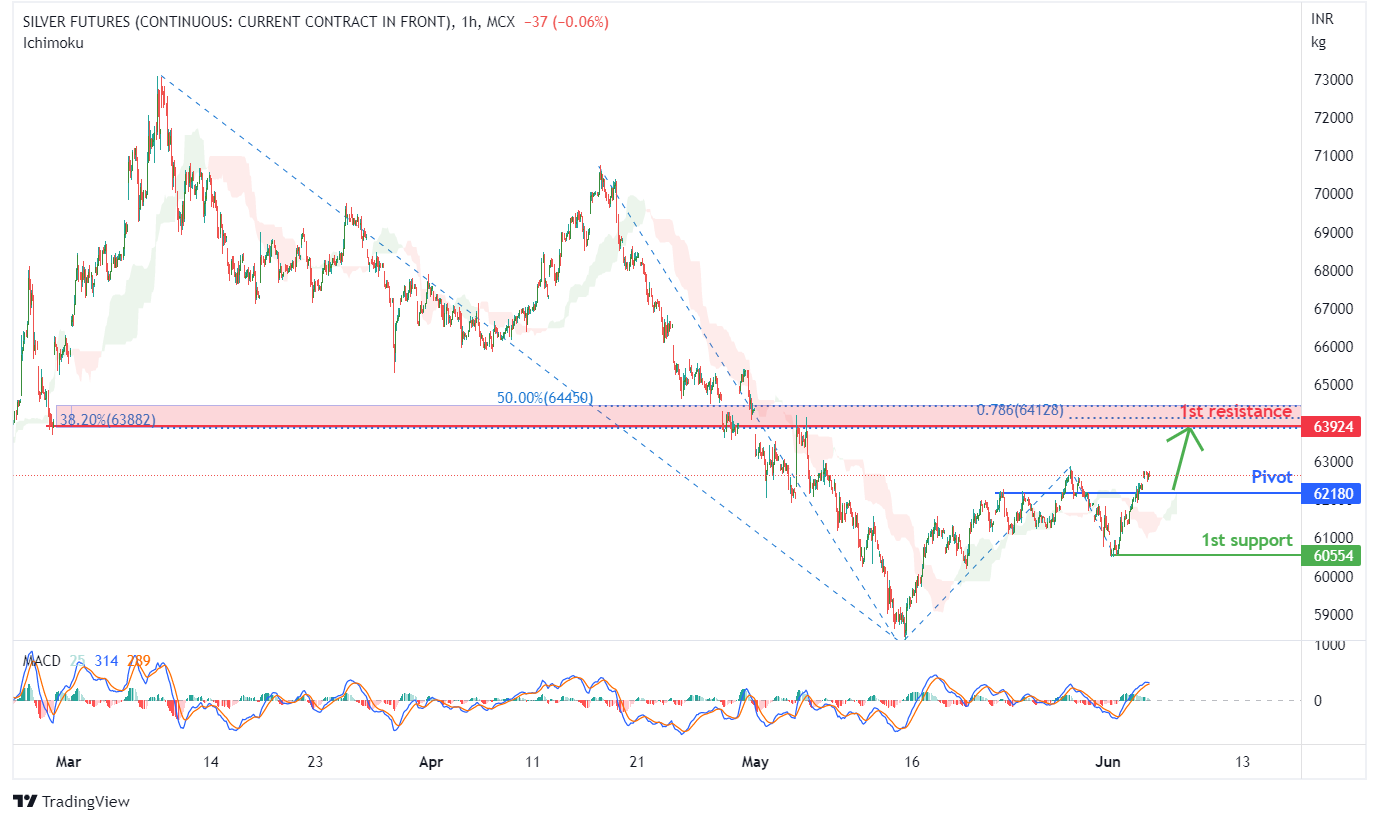Viewport: 1379px width, 823px height.
Task: Click the MACD value 314
Action: coord(107,661)
